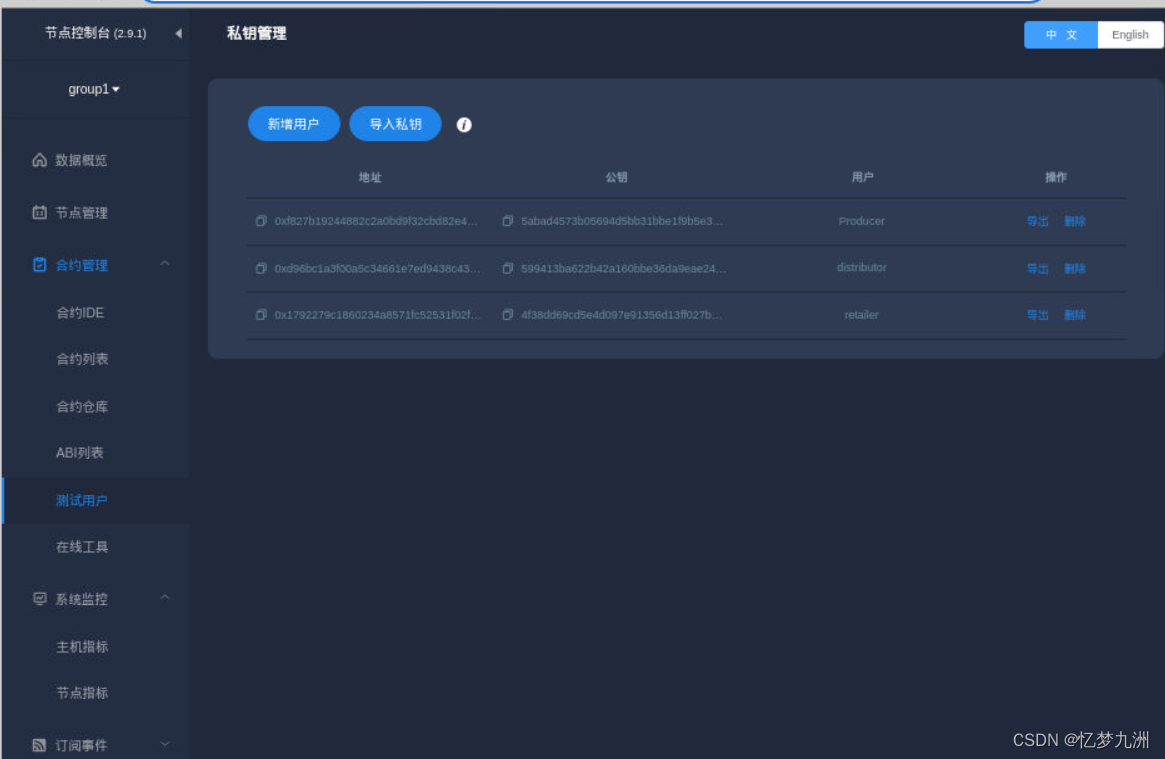Click the address text starting 0xf827b19244882c

[376, 221]
